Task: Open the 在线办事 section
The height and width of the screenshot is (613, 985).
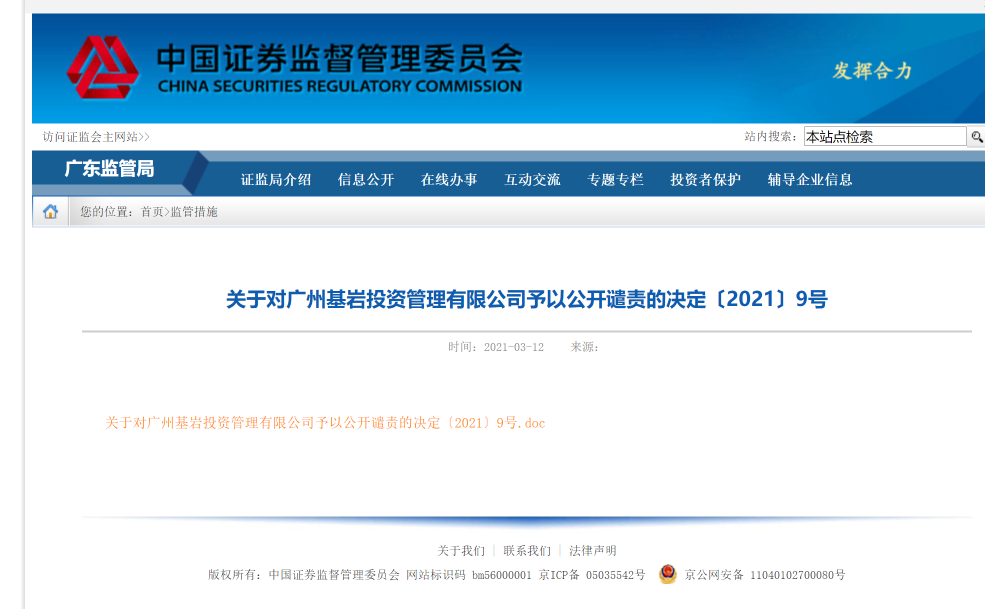Action: pos(447,177)
